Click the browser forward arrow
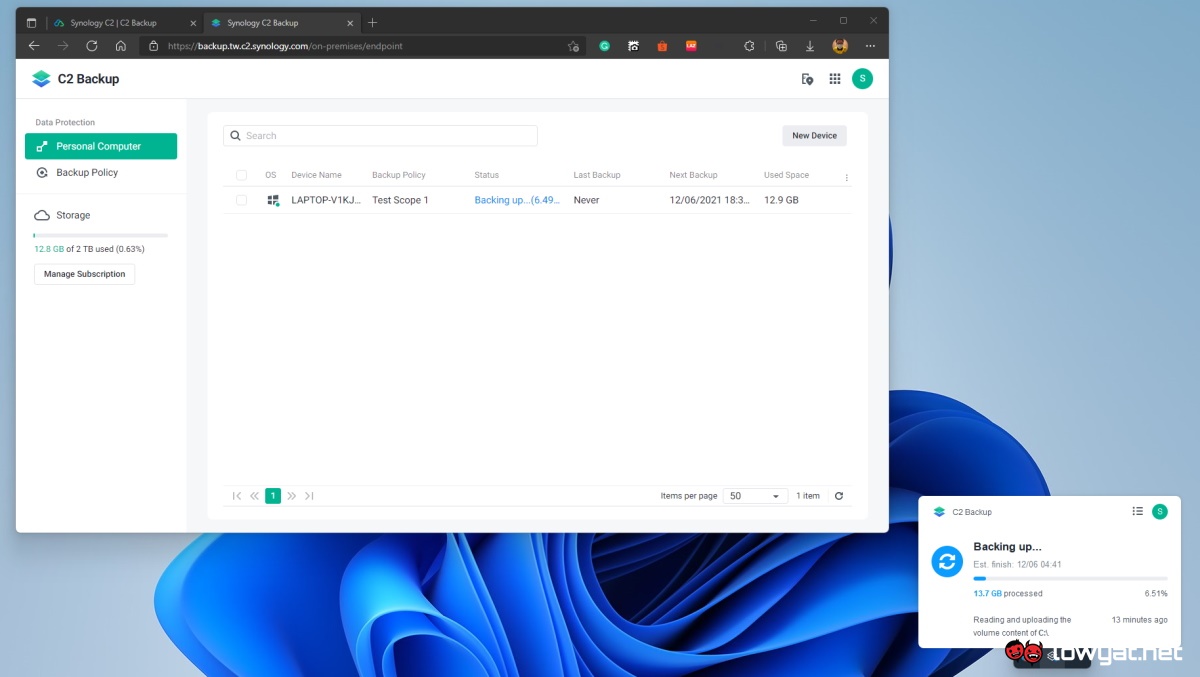This screenshot has height=677, width=1200. [x=63, y=46]
